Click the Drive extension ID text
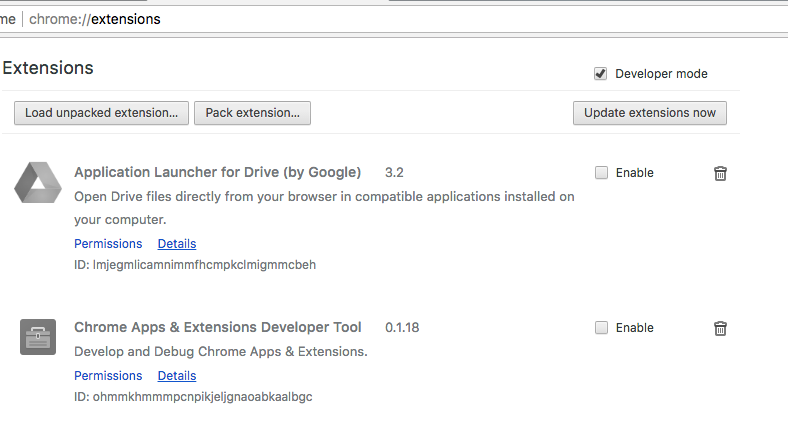The width and height of the screenshot is (788, 430). coord(195,265)
